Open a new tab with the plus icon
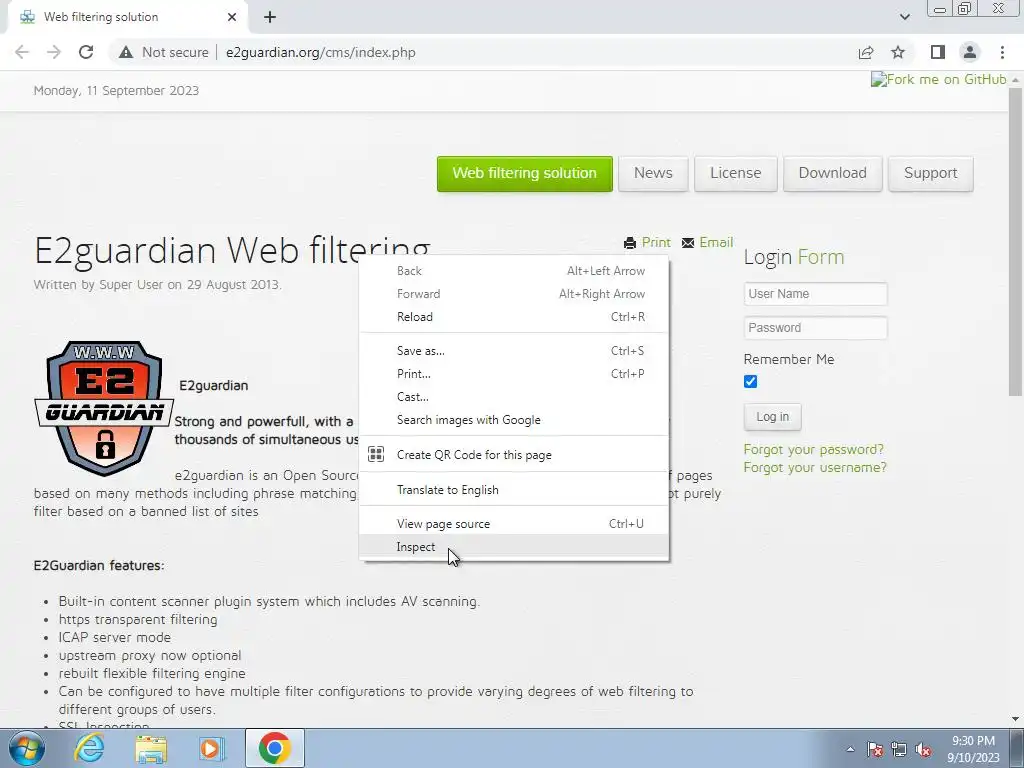Screen dimensions: 1024x768 [270, 17]
